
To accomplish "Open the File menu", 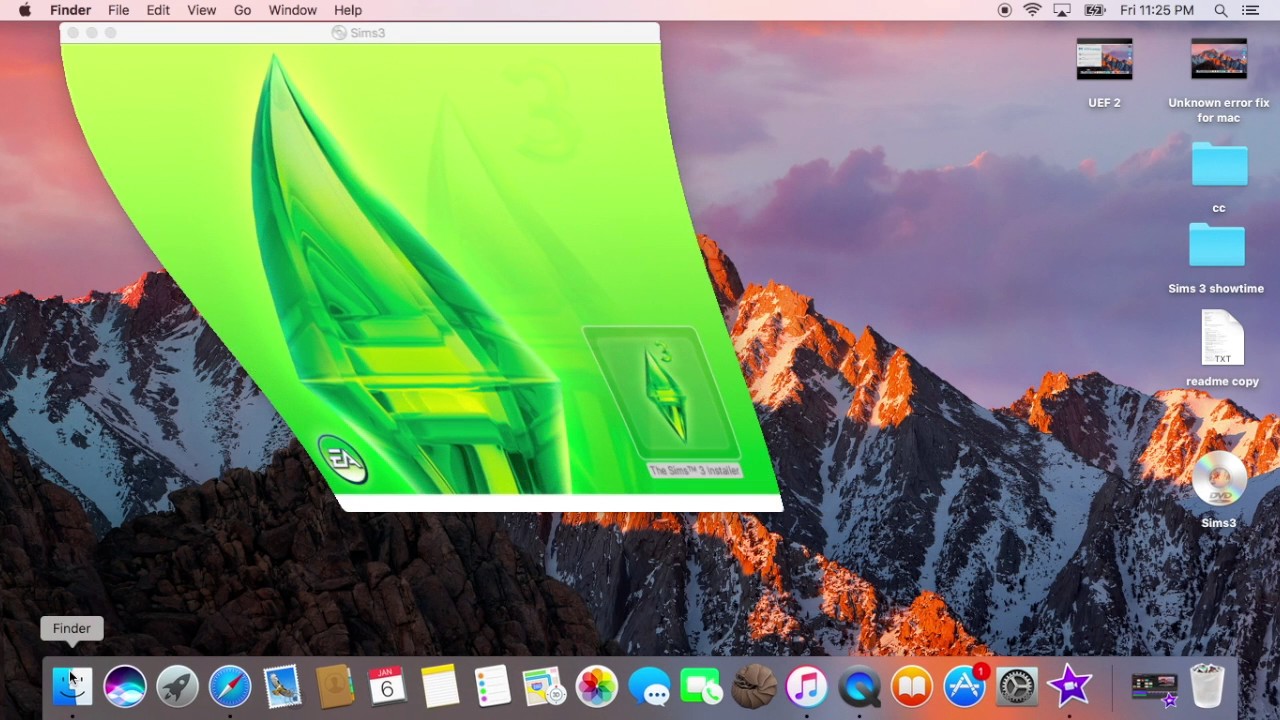I will pyautogui.click(x=118, y=10).
